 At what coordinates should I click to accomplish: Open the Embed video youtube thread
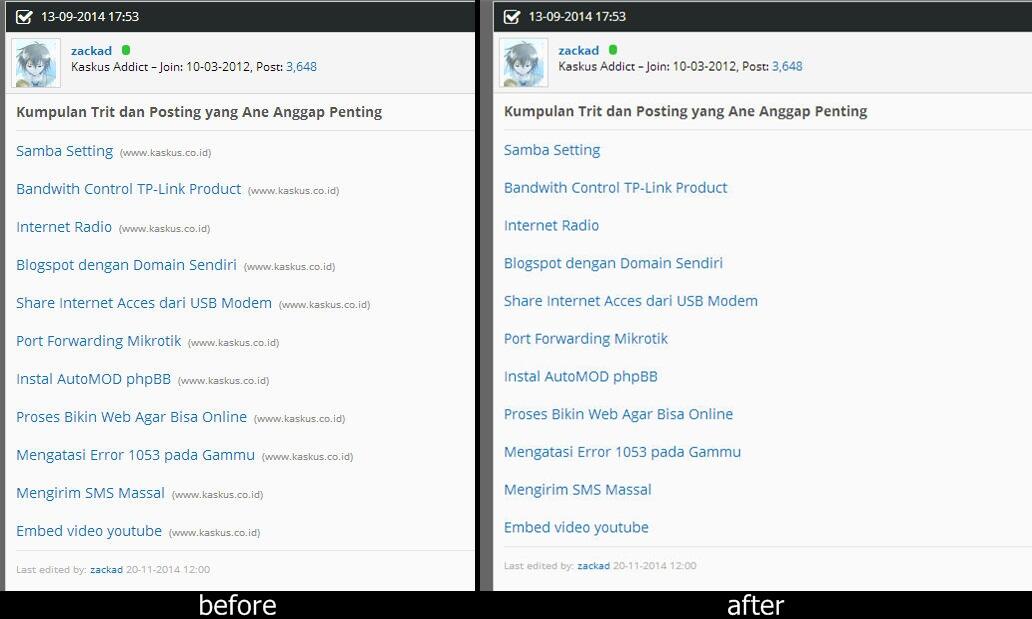(88, 531)
